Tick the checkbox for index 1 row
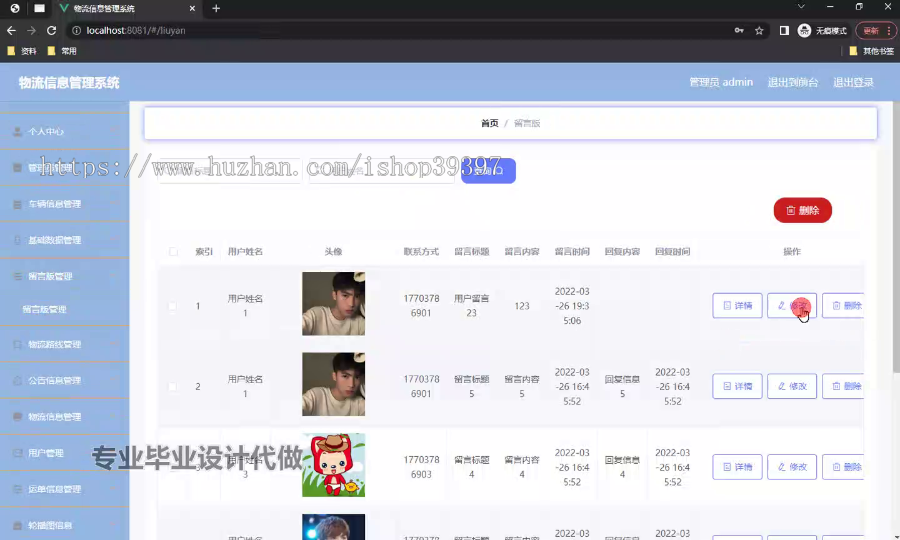The width and height of the screenshot is (900, 540). click(x=172, y=306)
